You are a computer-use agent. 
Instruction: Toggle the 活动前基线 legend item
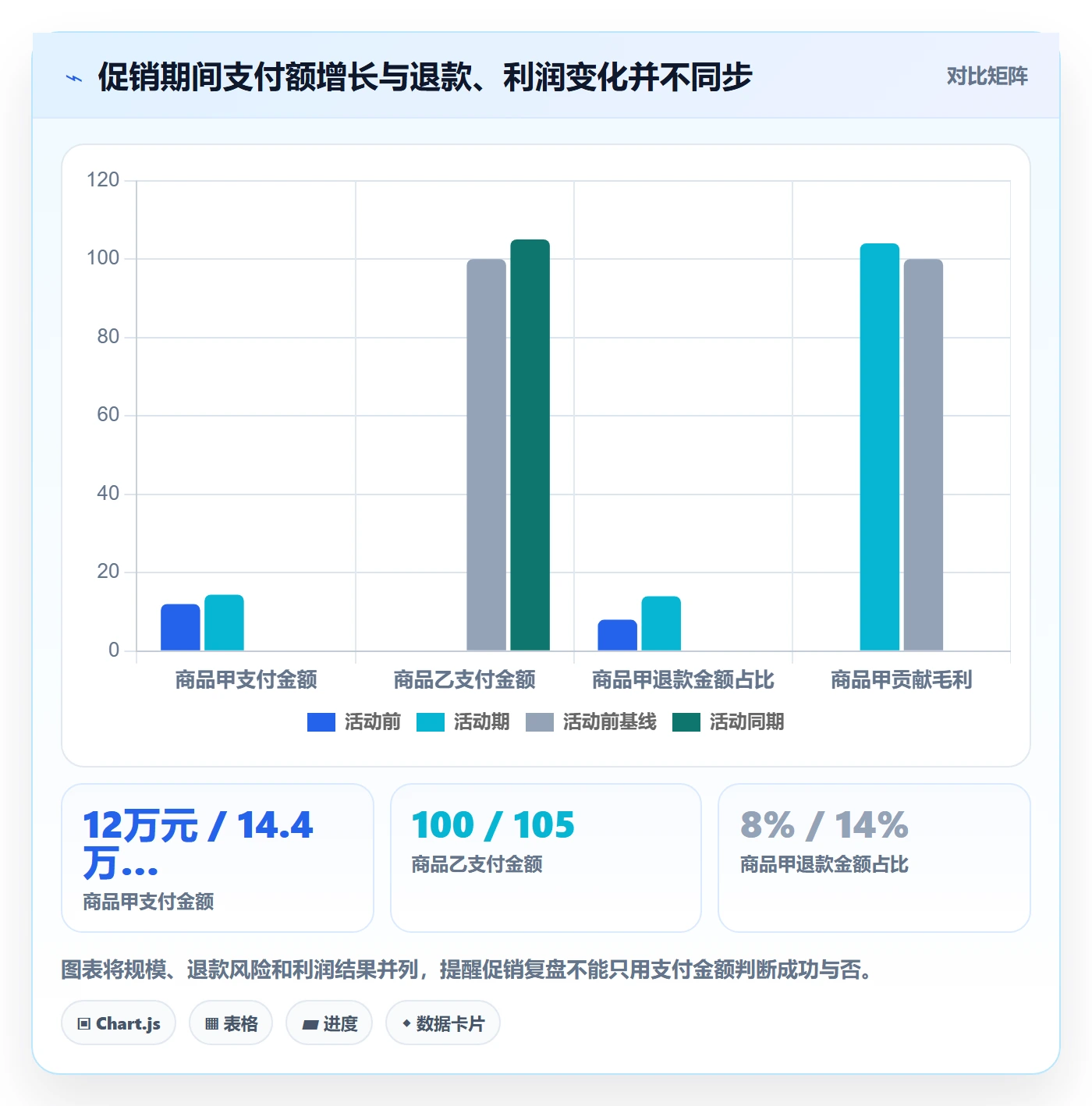point(591,722)
